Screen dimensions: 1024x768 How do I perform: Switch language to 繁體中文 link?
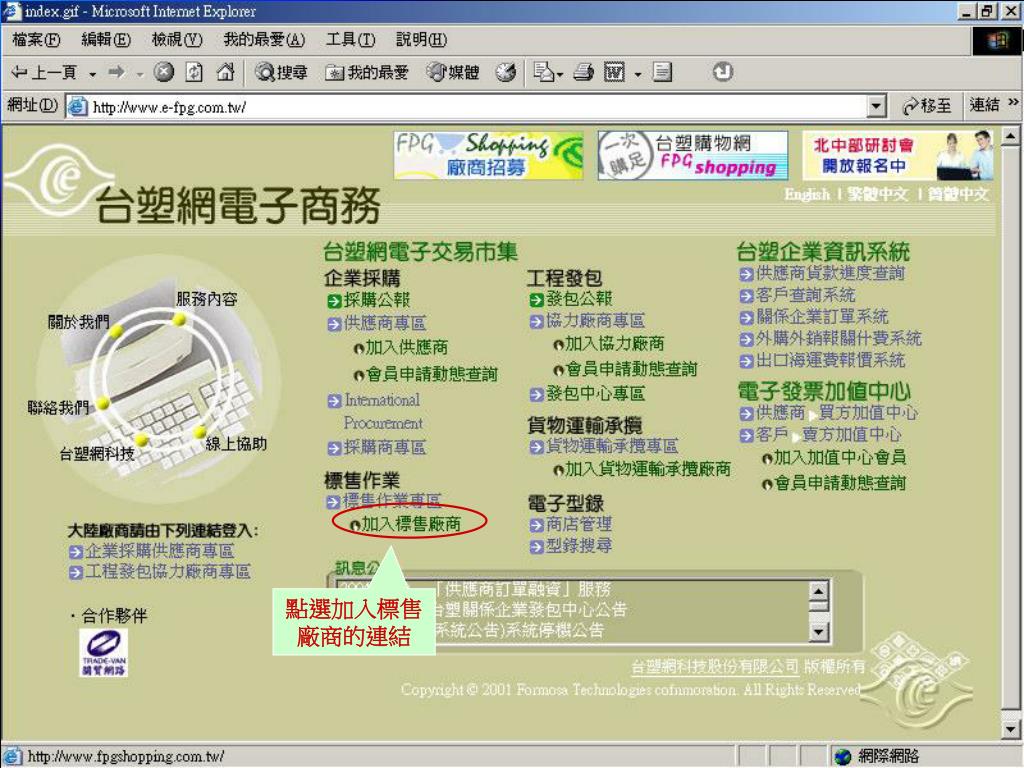pyautogui.click(x=878, y=195)
